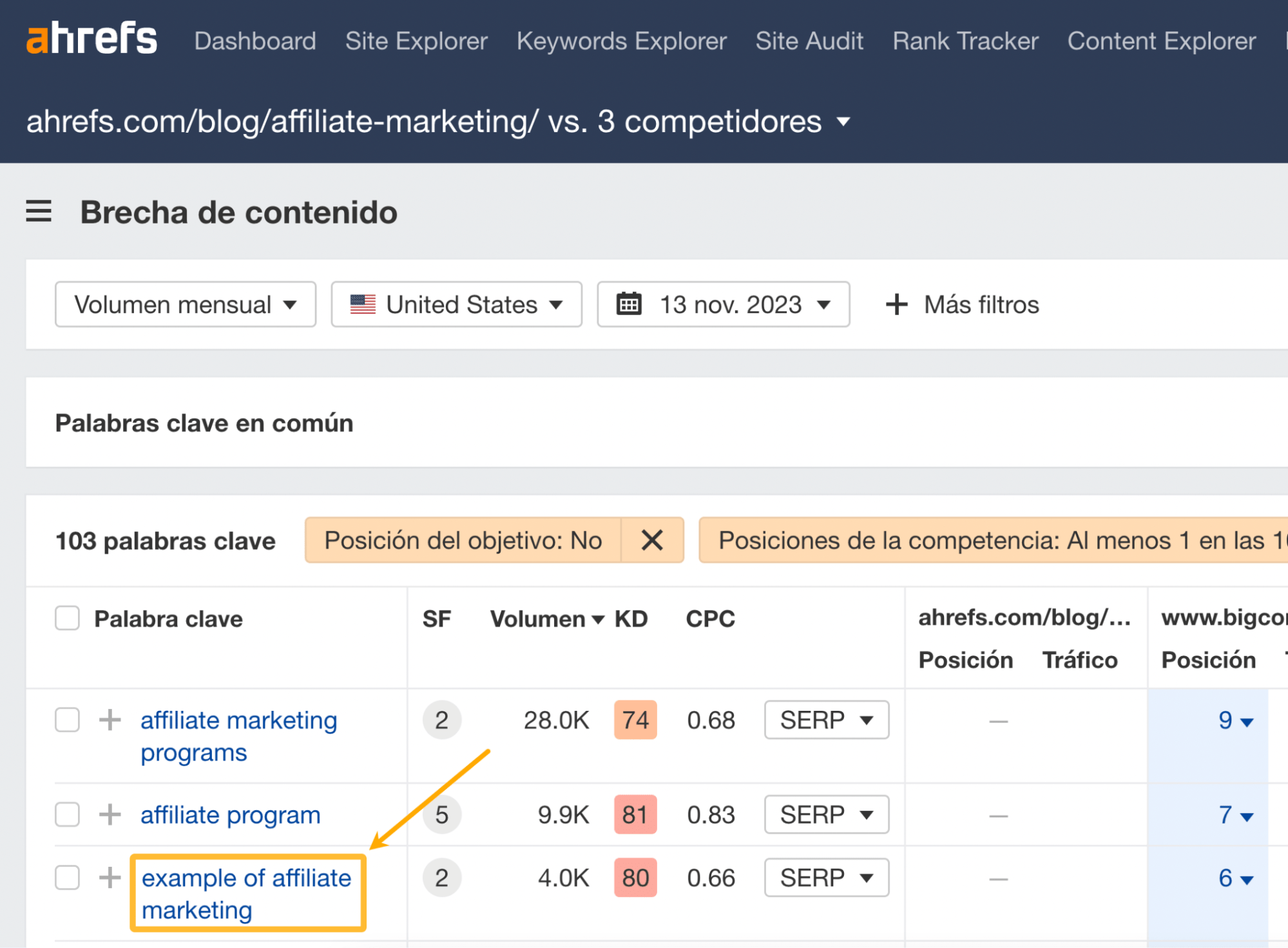Image resolution: width=1288 pixels, height=948 pixels.
Task: Click the ahrefs logo
Action: pyautogui.click(x=90, y=39)
